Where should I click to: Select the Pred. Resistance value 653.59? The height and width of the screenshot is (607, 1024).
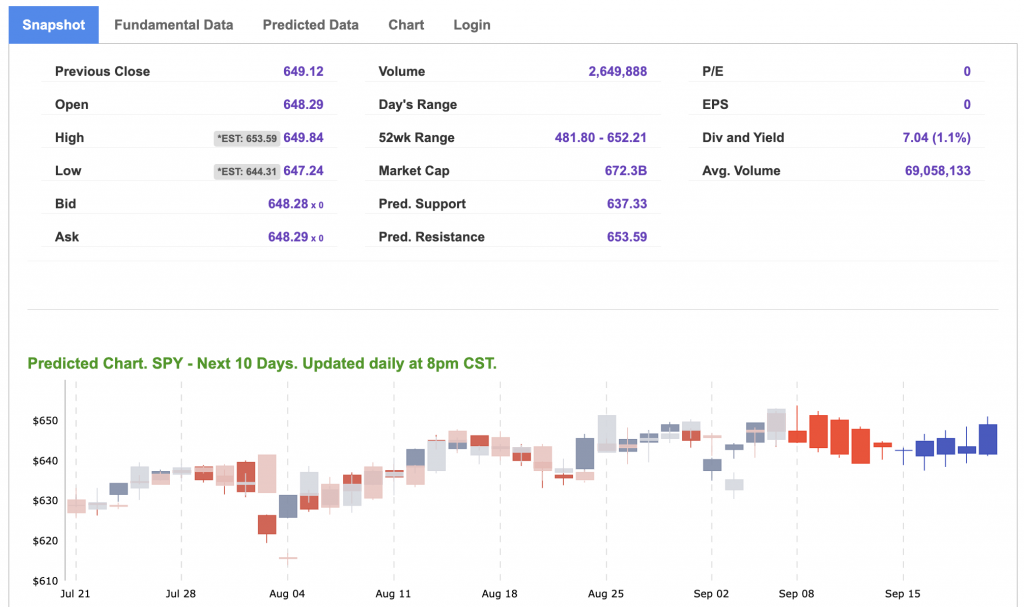pos(627,237)
